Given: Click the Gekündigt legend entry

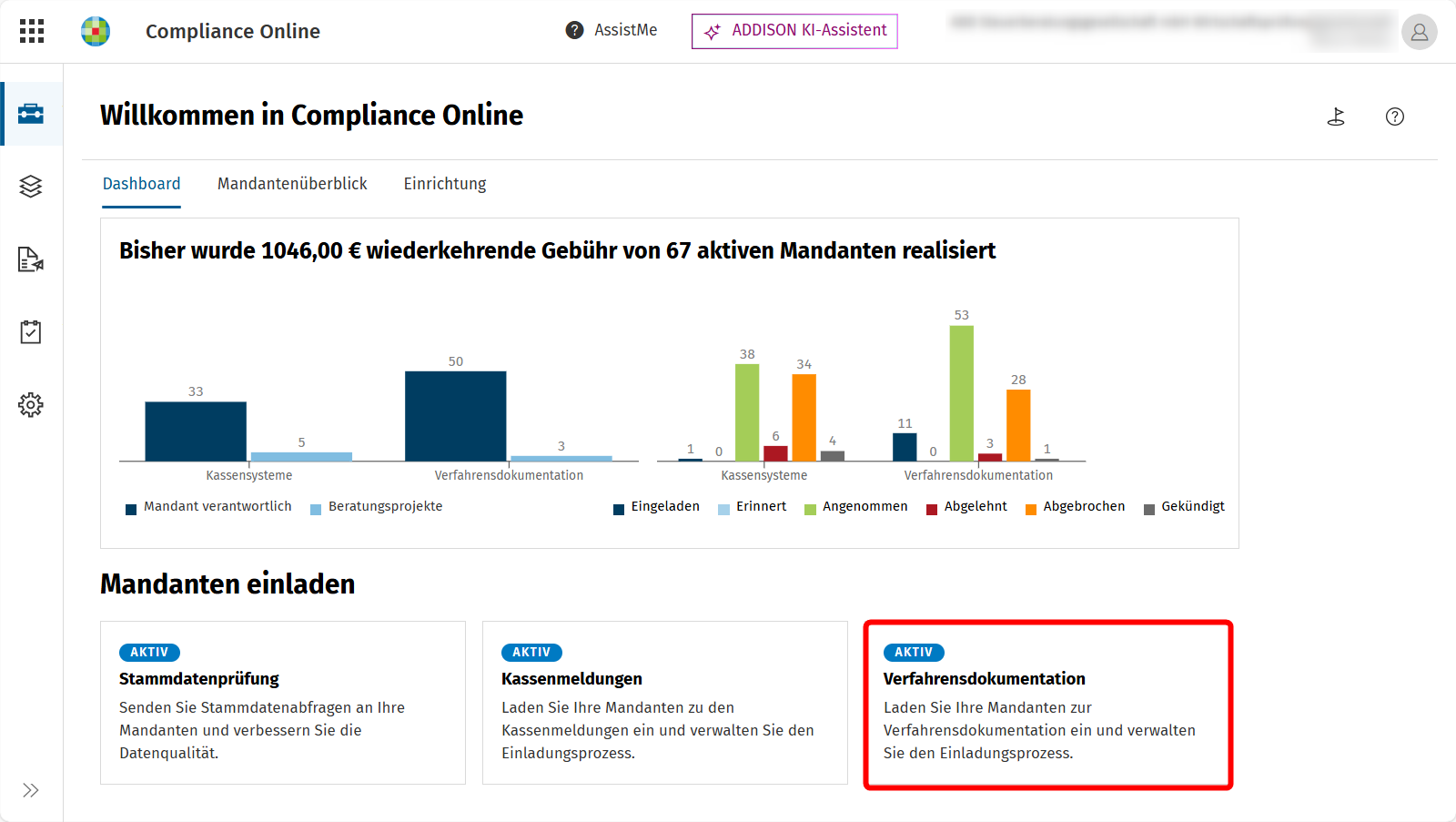Looking at the screenshot, I should tap(1184, 507).
